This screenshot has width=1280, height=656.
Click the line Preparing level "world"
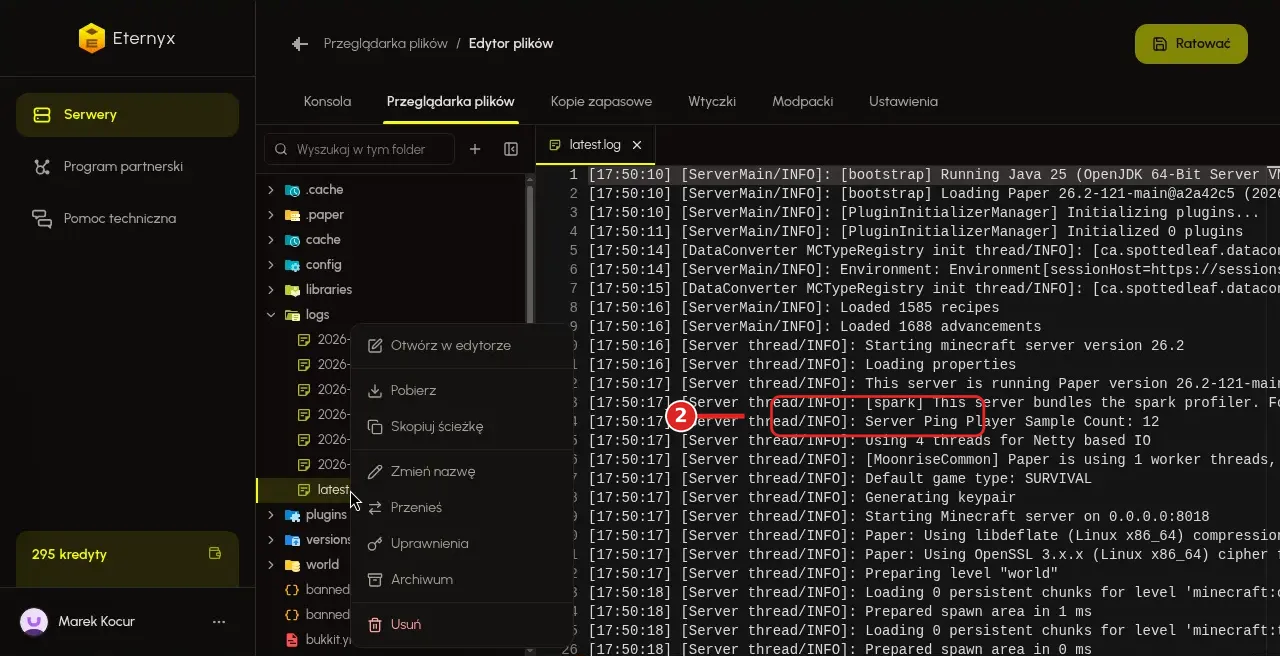(823, 573)
